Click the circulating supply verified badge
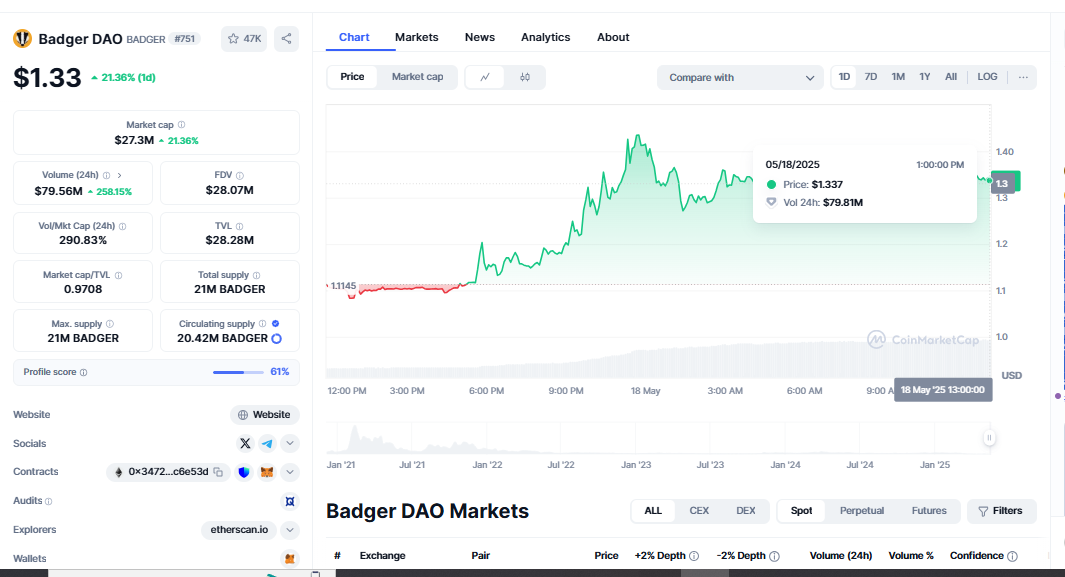The width and height of the screenshot is (1065, 577). pyautogui.click(x=276, y=324)
